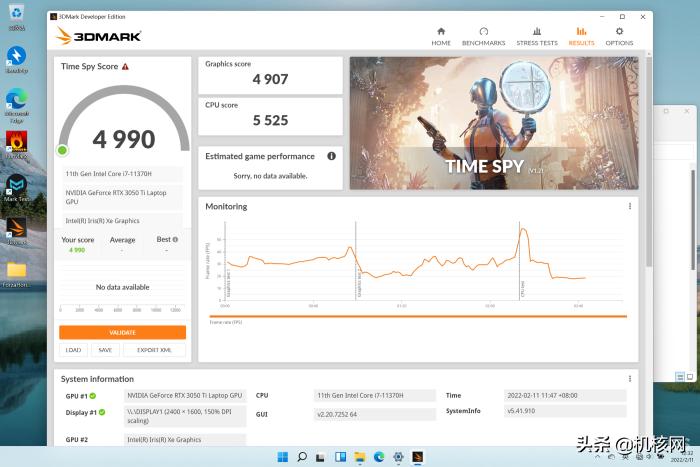Click the orange Frame rate (FPS) legend bar
700x467 pixels.
pos(418,317)
